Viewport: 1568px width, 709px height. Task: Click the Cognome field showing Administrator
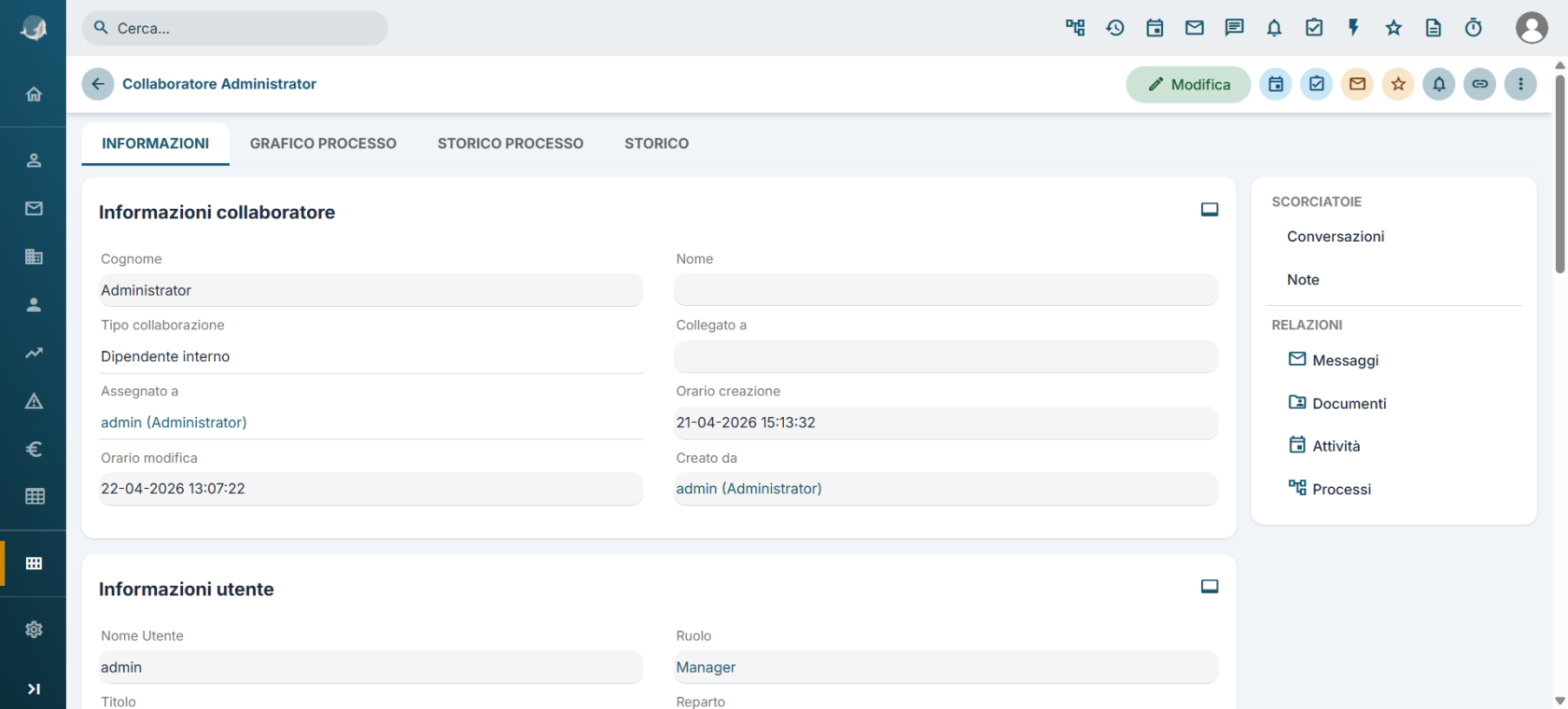click(371, 290)
